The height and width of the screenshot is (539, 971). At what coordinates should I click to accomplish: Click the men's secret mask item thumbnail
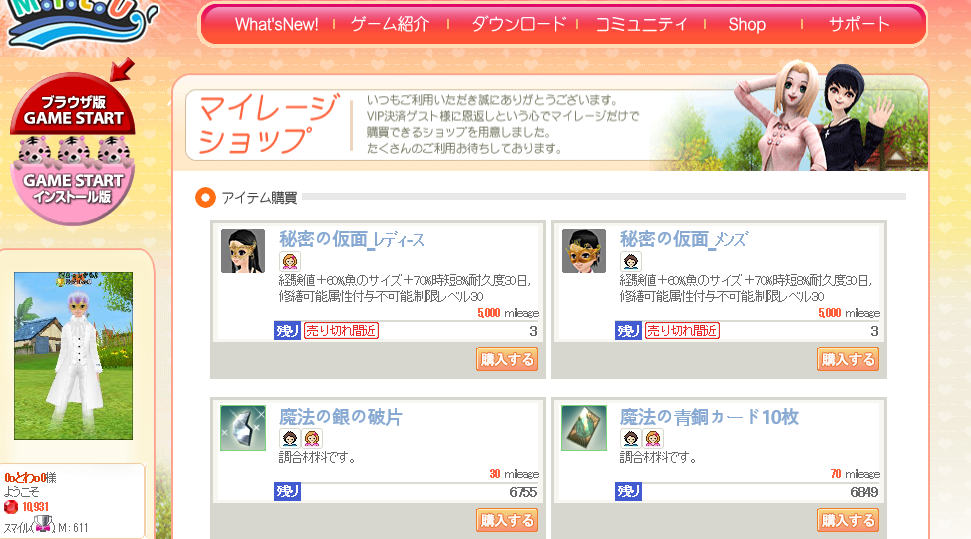point(583,251)
